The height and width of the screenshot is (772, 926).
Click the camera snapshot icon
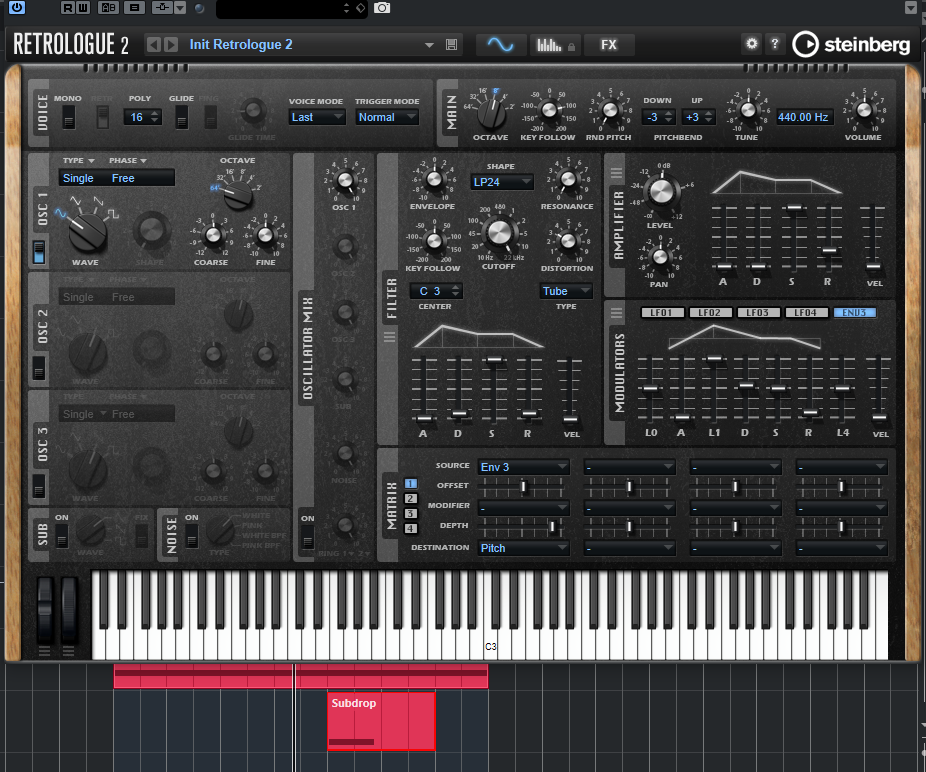pos(382,8)
